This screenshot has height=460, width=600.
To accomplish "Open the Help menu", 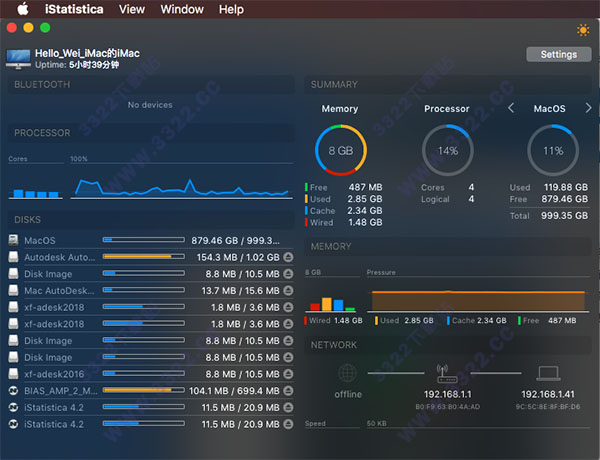I will 231,9.
